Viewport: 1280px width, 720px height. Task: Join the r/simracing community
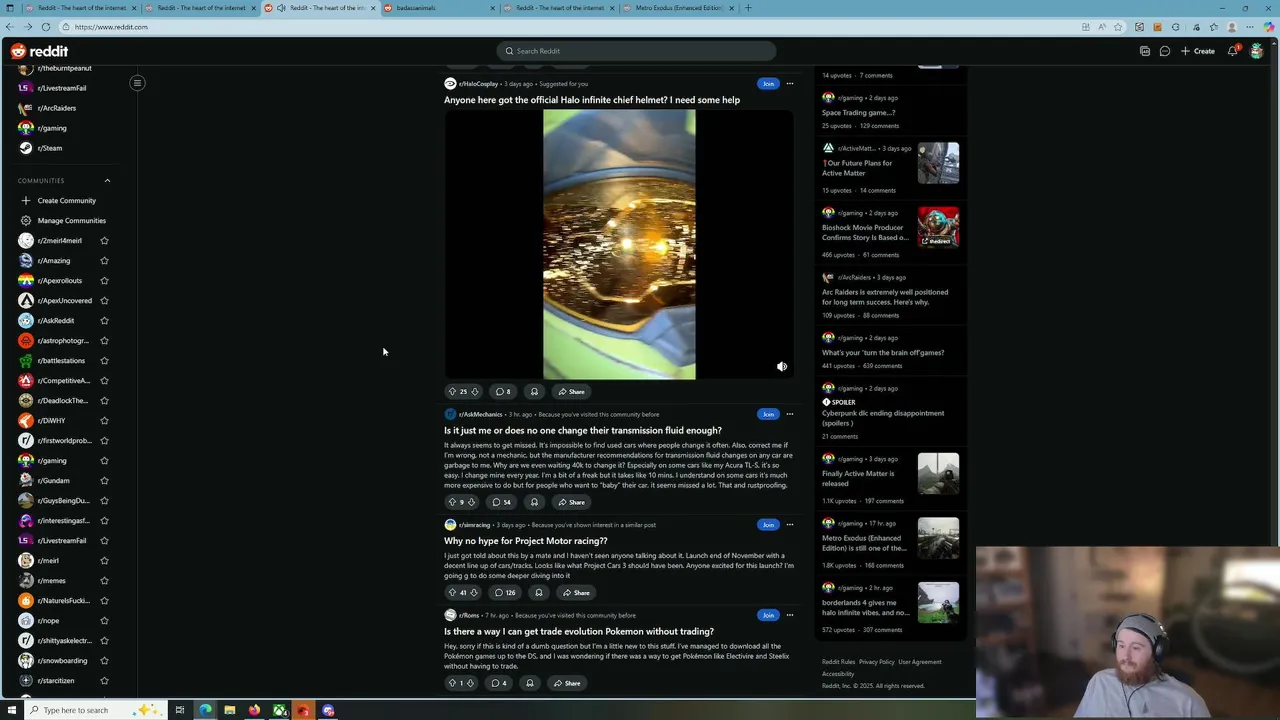[768, 525]
